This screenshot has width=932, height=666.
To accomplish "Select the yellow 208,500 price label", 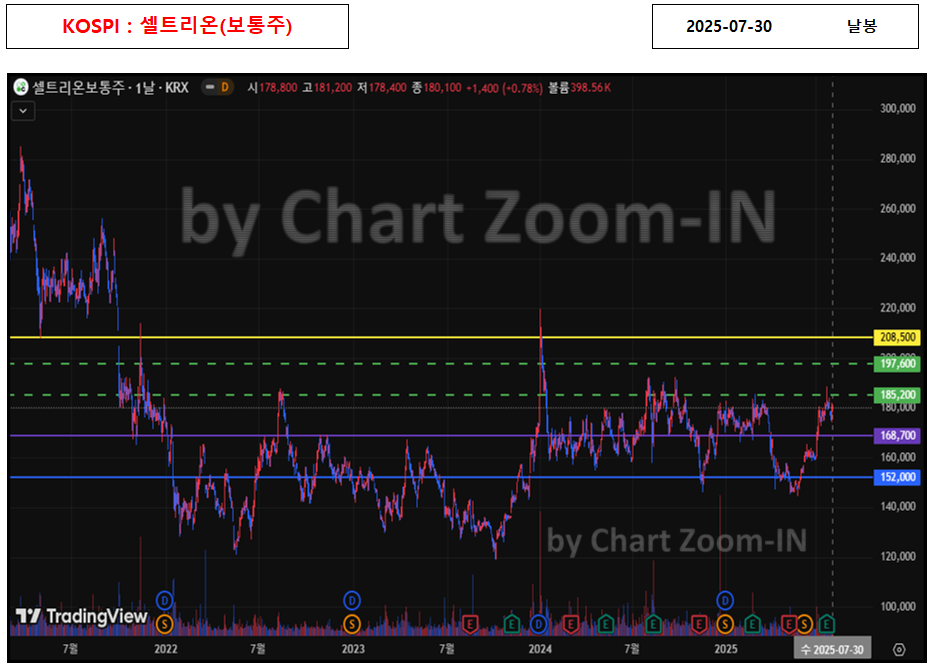I will tap(897, 337).
